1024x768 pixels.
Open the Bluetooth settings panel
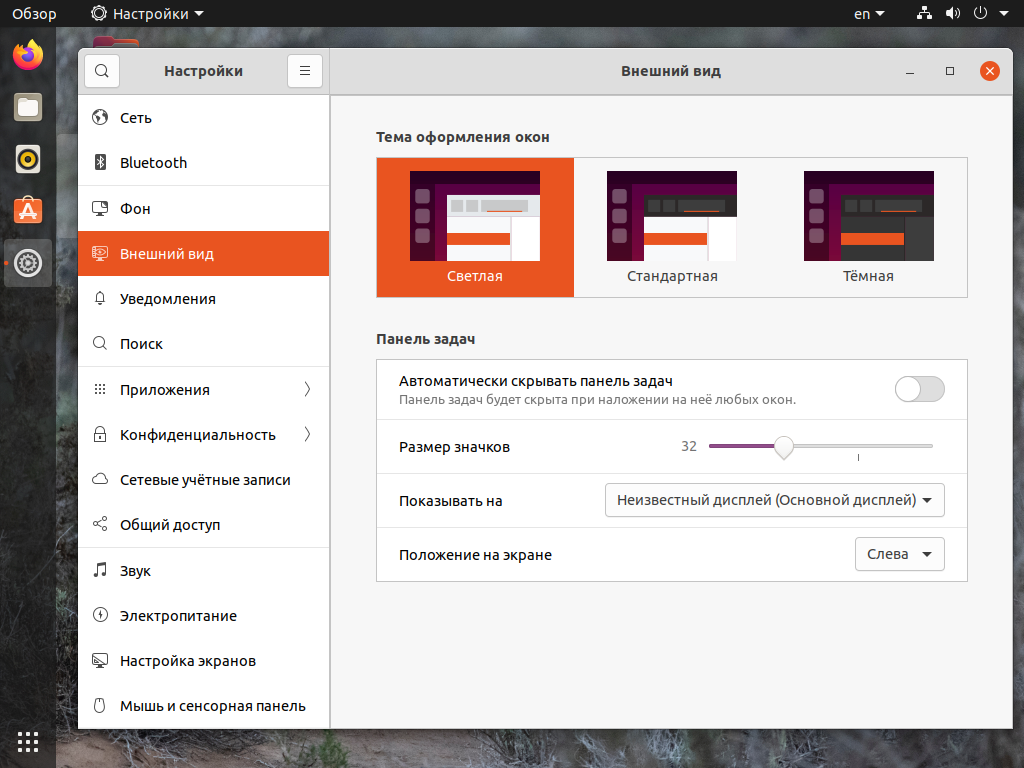pos(203,163)
